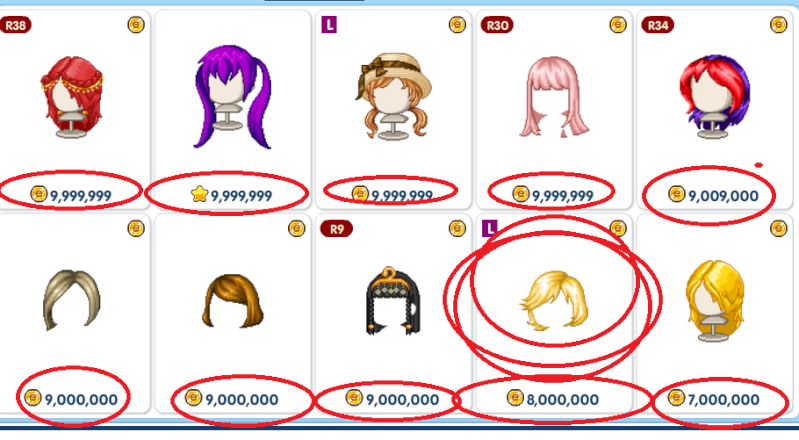Image resolution: width=799 pixels, height=440 pixels.
Task: Choose the straw hat ginger hair item
Action: point(393,96)
